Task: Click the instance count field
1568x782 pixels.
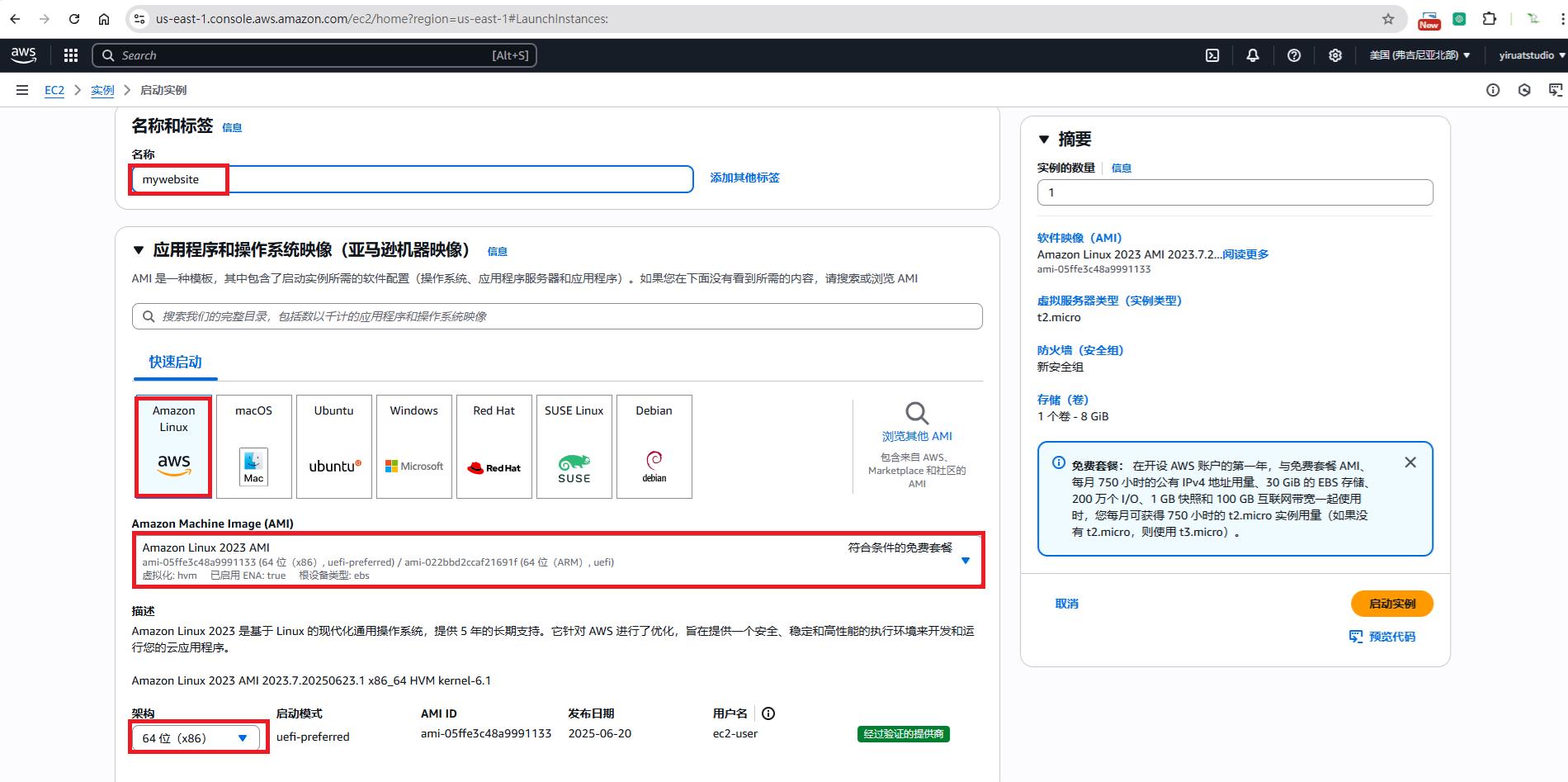Action: click(1235, 192)
